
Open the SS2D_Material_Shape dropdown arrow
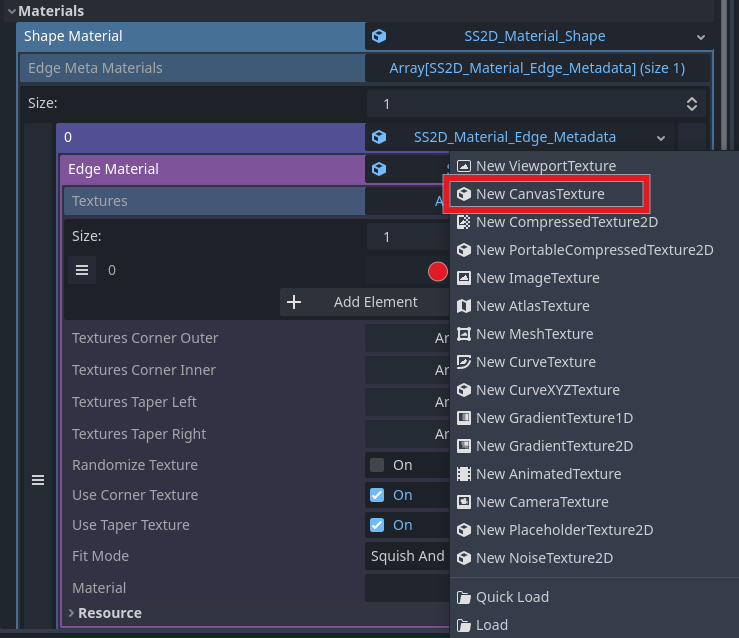coord(700,37)
